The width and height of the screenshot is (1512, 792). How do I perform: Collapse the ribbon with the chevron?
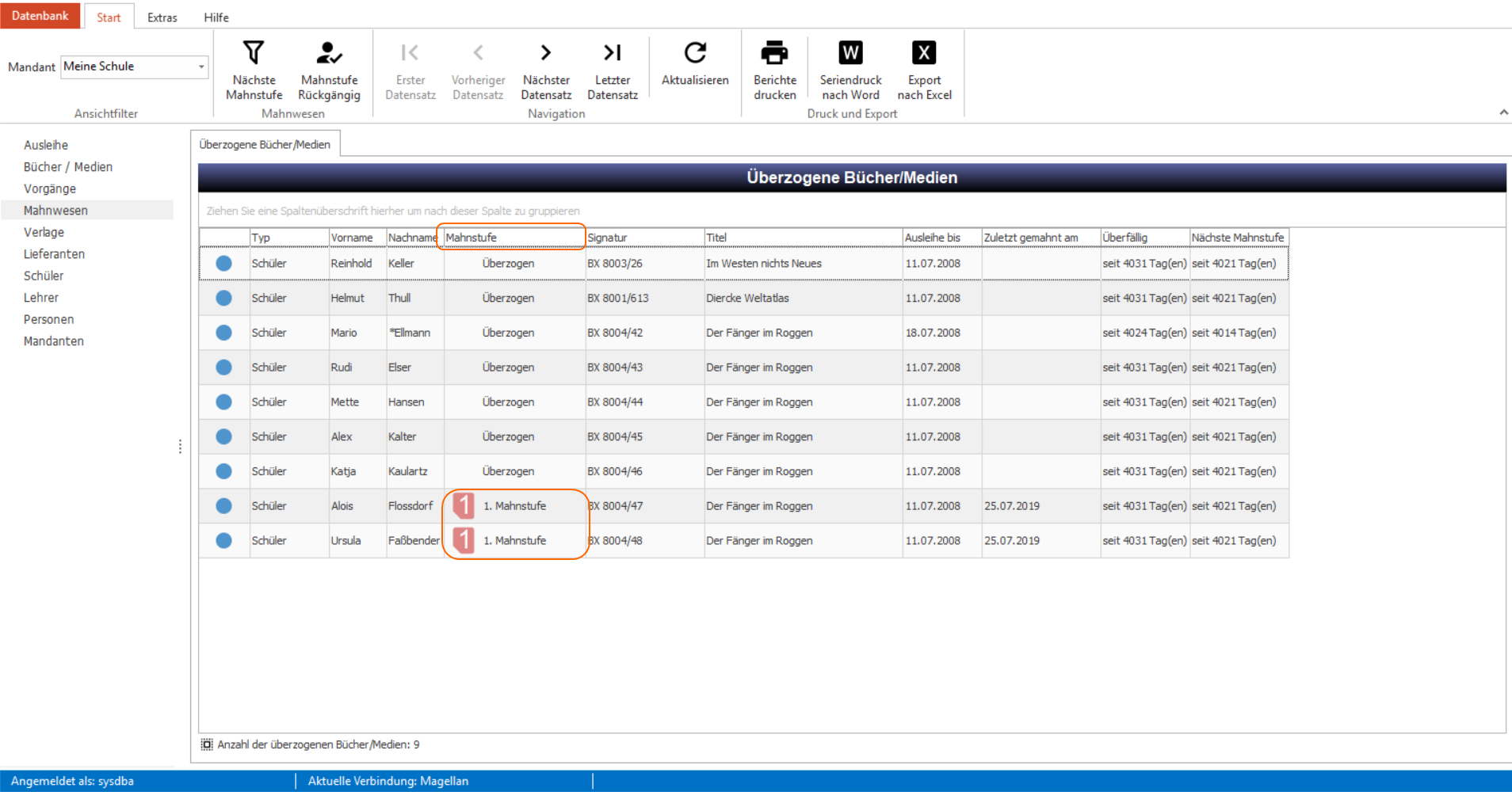coord(1503,112)
